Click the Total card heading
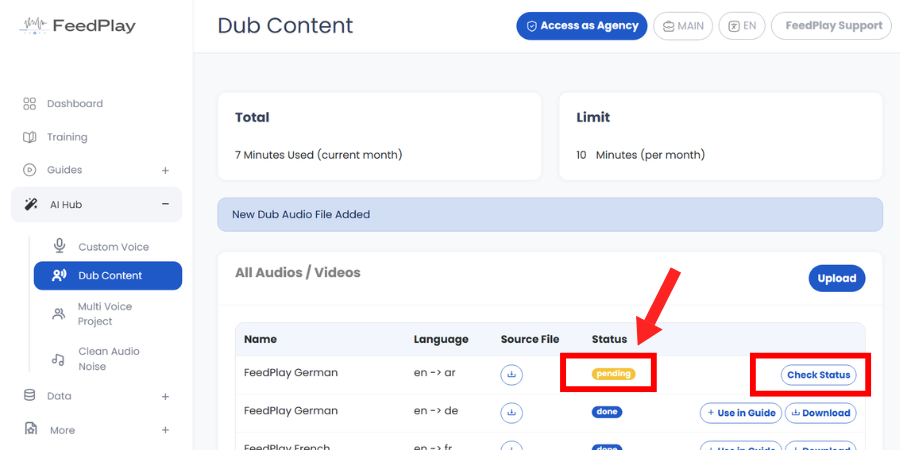 (x=252, y=118)
